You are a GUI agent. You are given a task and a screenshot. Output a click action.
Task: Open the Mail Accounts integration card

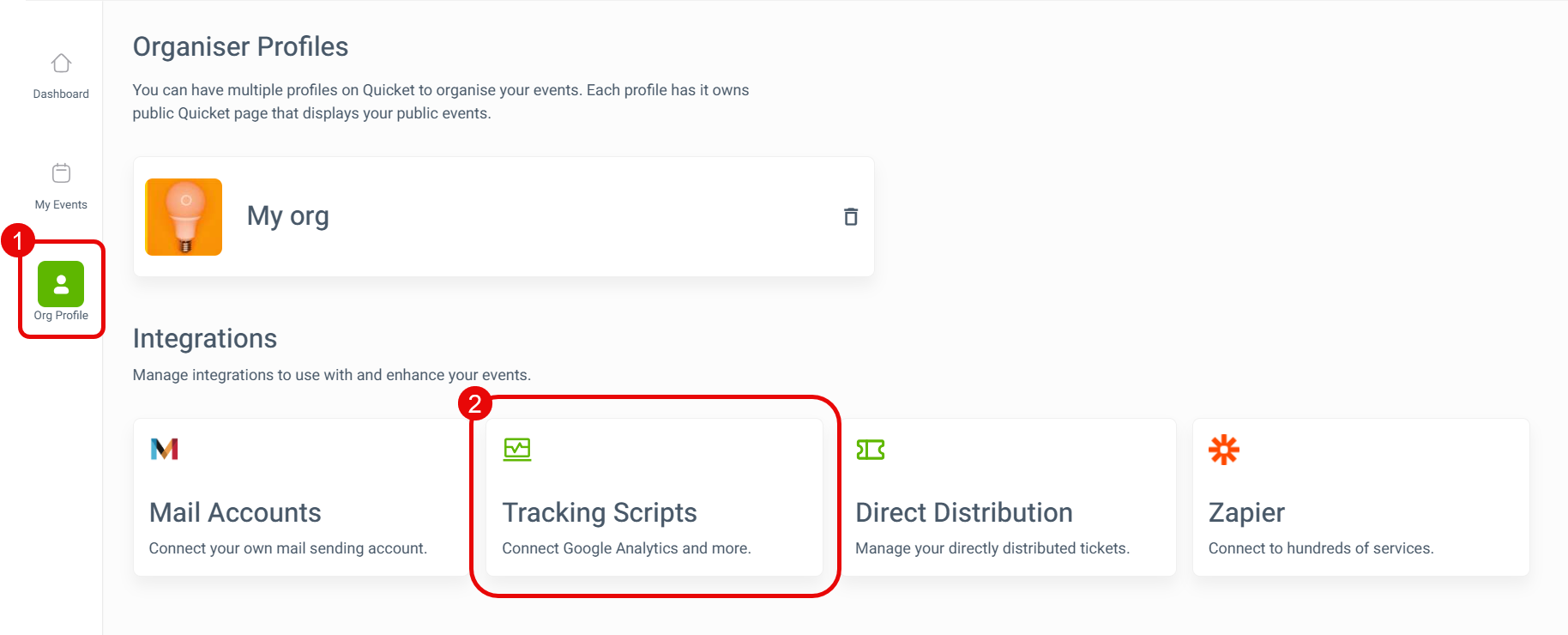pyautogui.click(x=302, y=497)
